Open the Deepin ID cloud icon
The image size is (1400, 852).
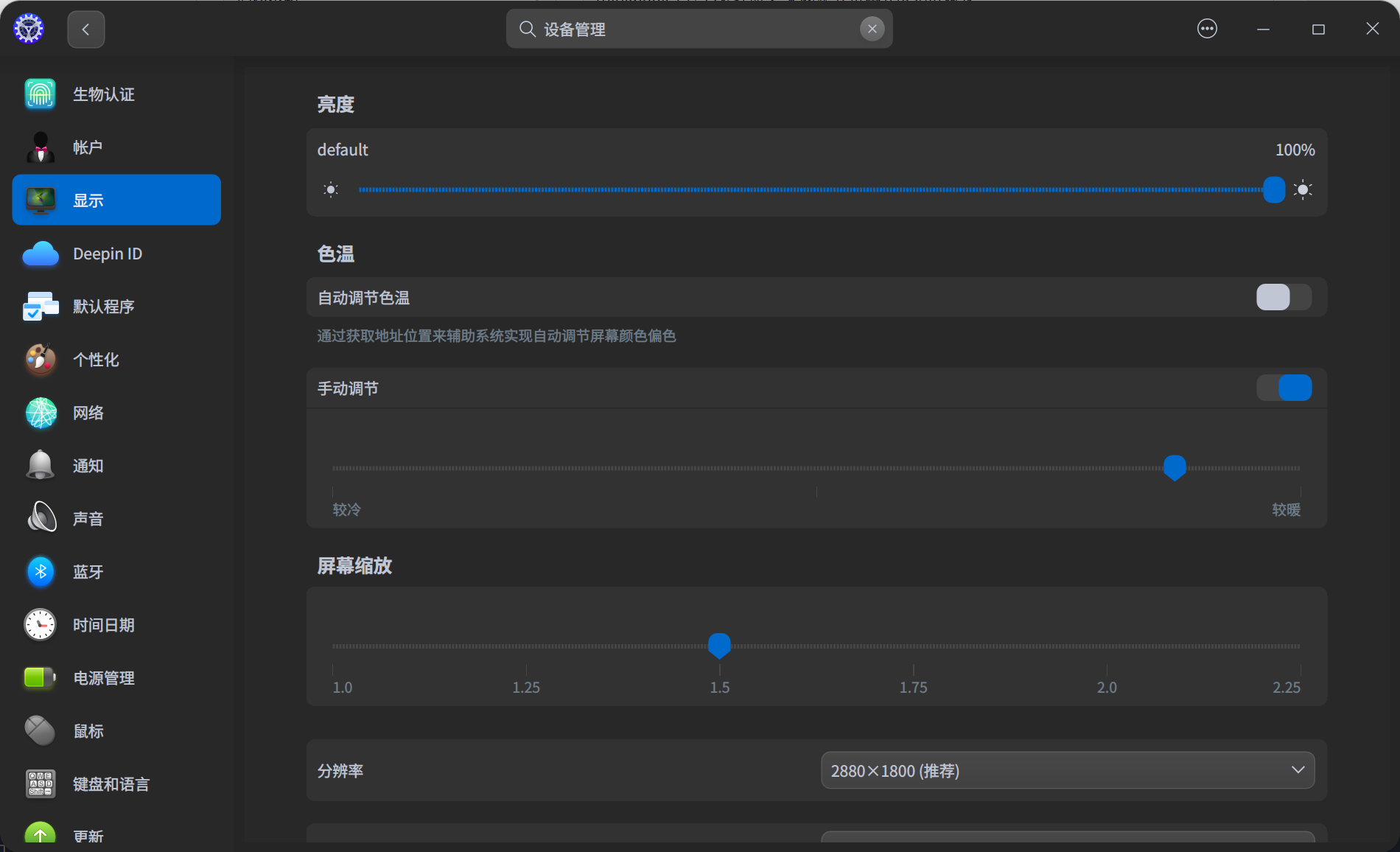pyautogui.click(x=41, y=254)
